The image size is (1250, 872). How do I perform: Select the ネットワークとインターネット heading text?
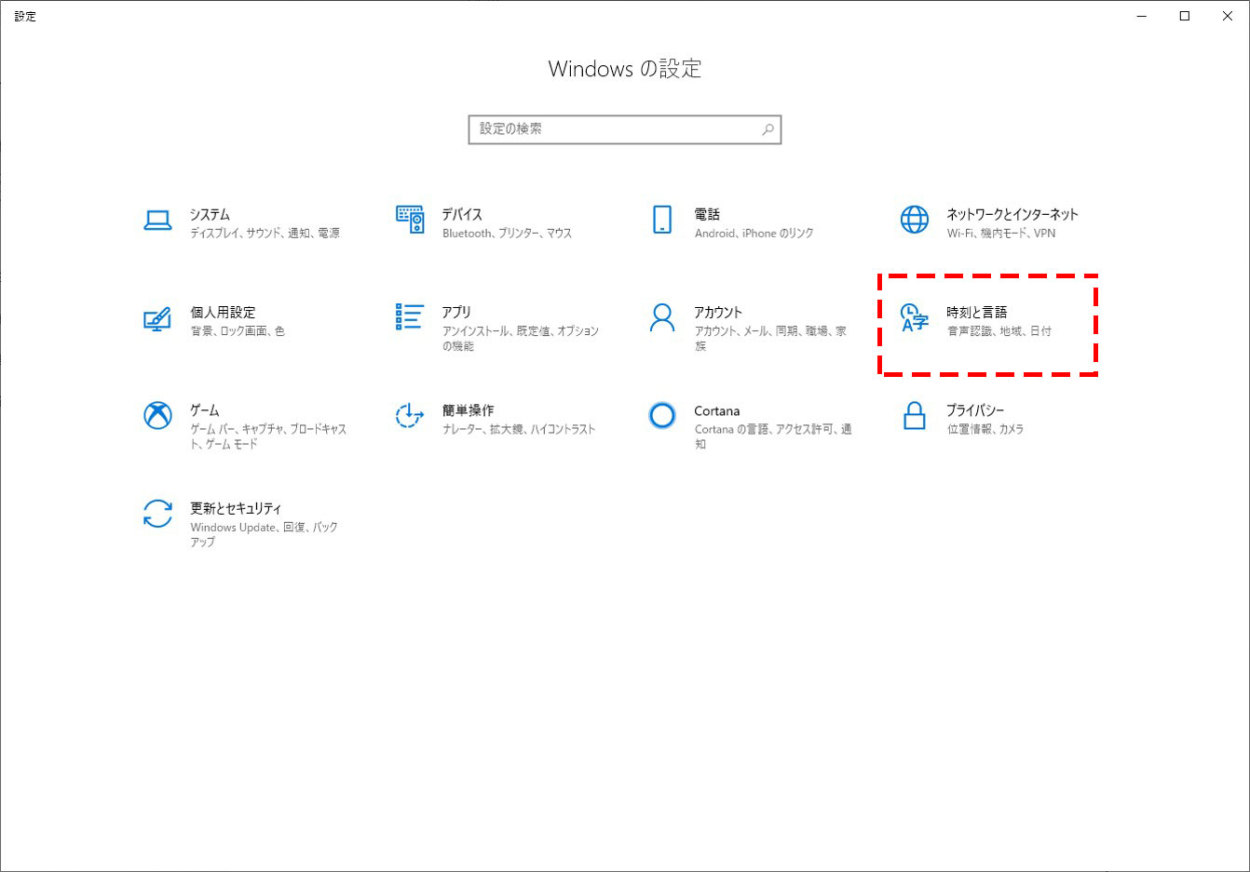tap(1012, 214)
